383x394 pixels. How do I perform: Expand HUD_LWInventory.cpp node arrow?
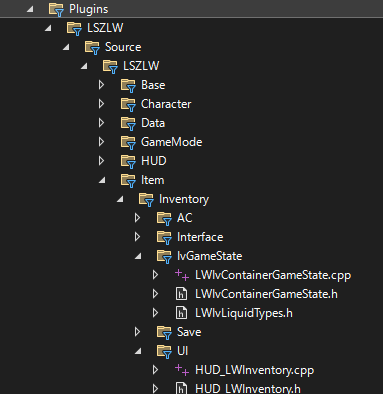156,370
